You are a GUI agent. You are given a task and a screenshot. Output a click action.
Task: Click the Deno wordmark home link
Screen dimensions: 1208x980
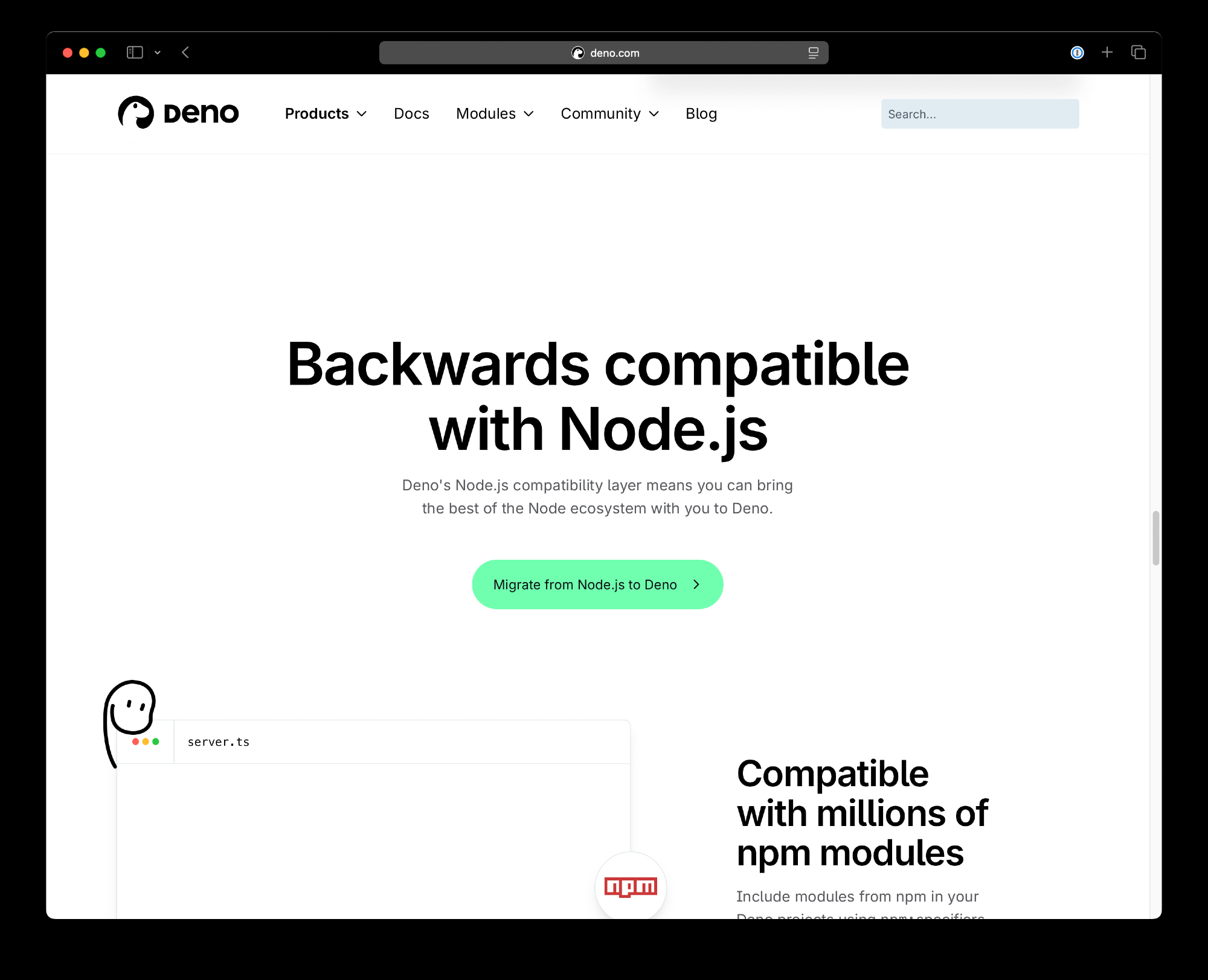201,114
